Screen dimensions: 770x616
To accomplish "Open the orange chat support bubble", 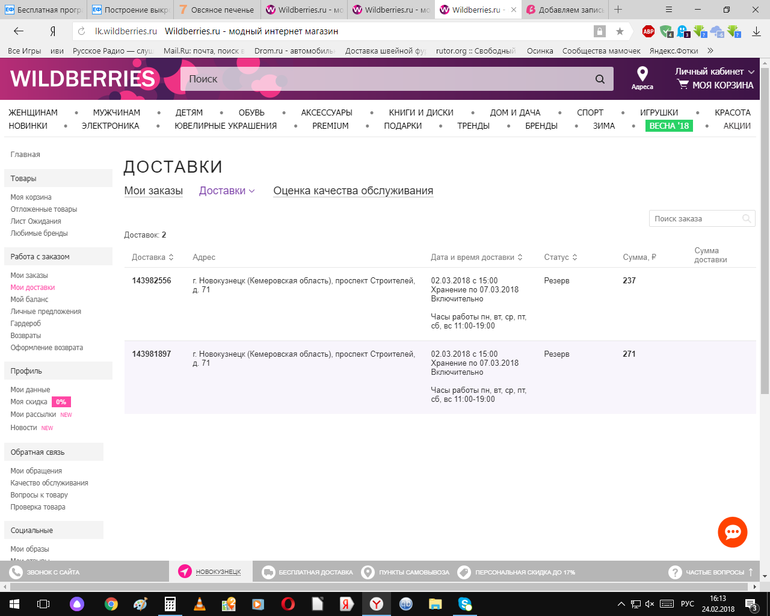I will point(732,533).
